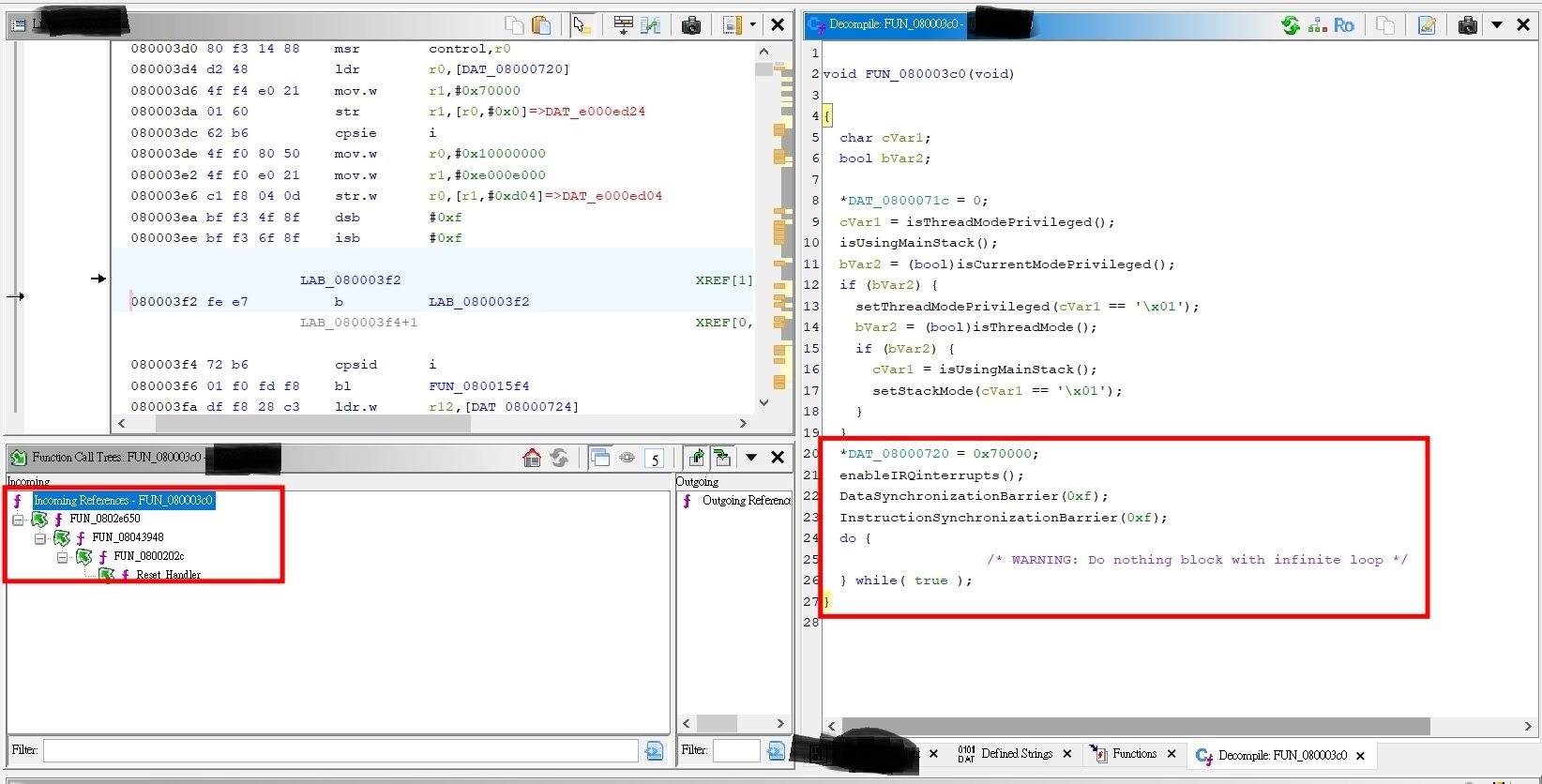Select Reset Handler in incoming tree
The width and height of the screenshot is (1542, 784).
click(169, 575)
